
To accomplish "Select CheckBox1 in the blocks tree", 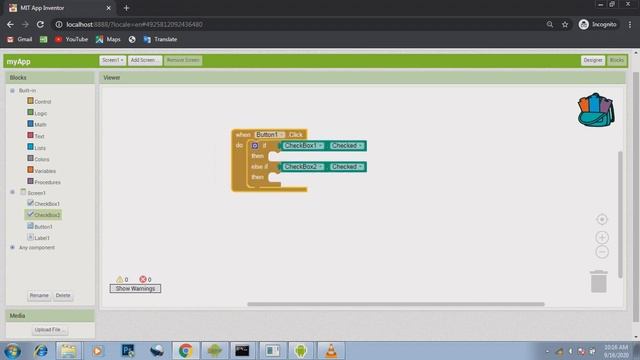I will point(43,203).
